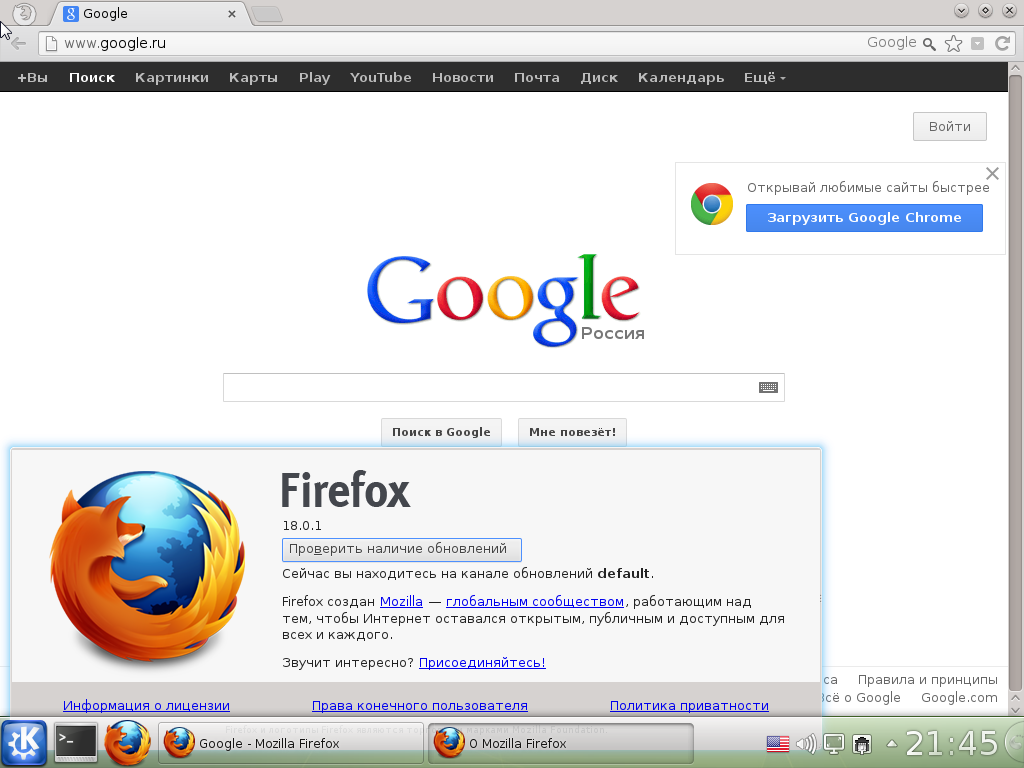Screen dimensions: 1024x768
Task: Open the bookmarks dropdown beside the star
Action: (x=978, y=44)
